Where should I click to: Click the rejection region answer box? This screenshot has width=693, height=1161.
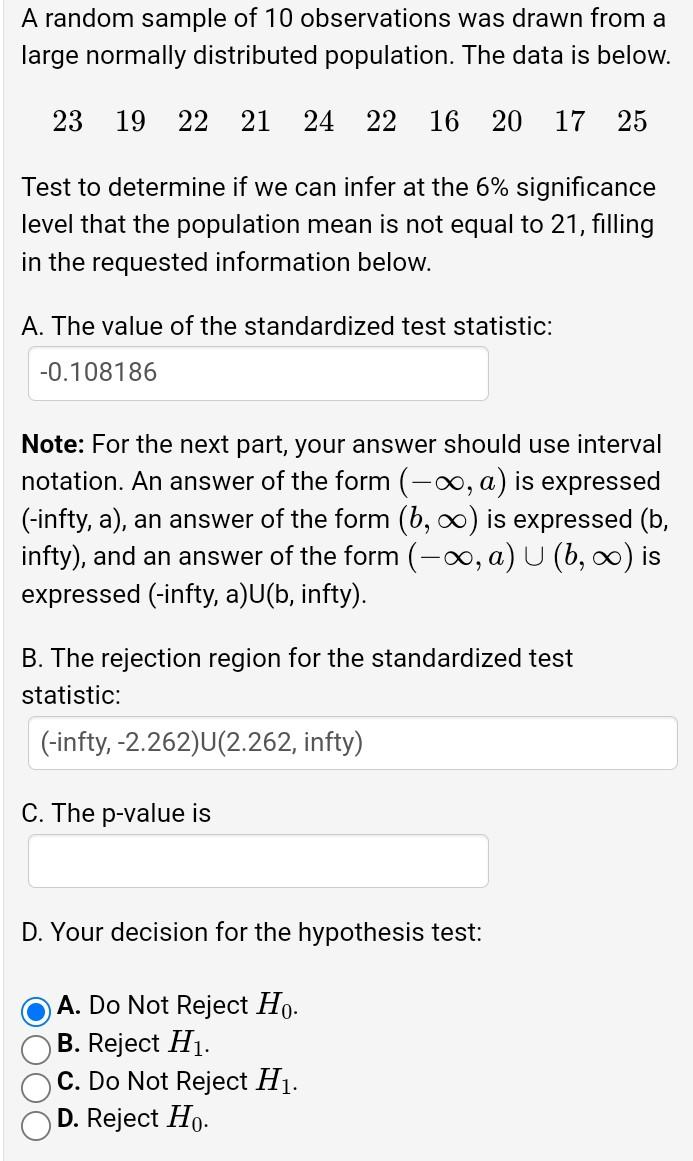pos(352,743)
